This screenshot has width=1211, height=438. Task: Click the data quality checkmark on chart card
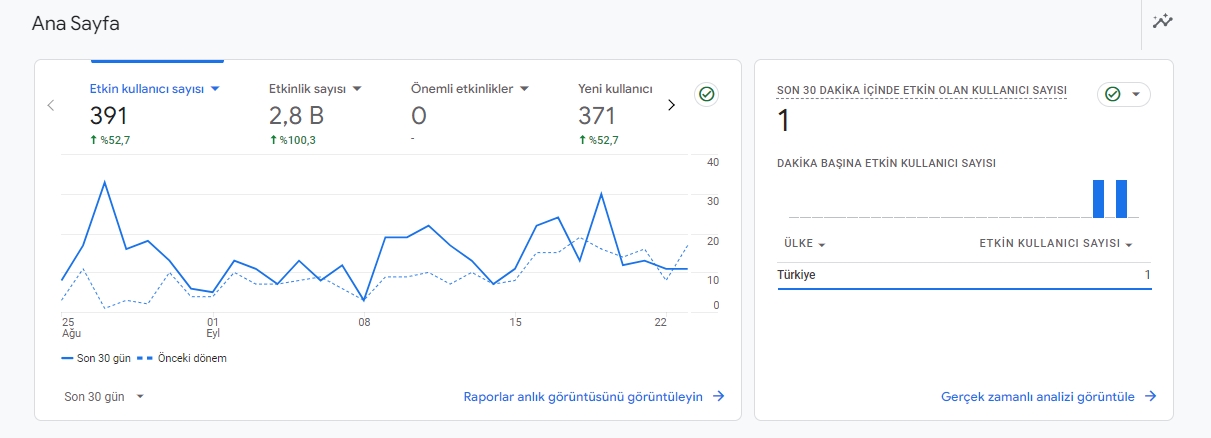[707, 94]
